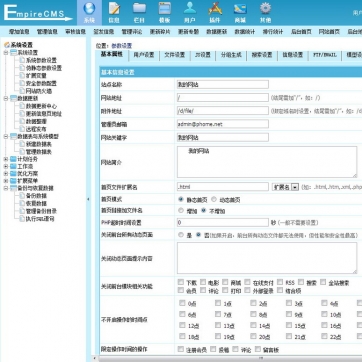Click the folder icon beside 扩展菜单

tap(13, 181)
